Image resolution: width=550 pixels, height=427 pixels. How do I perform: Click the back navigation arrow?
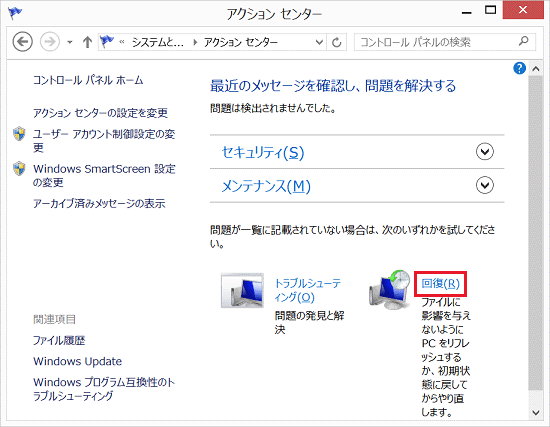[x=23, y=42]
